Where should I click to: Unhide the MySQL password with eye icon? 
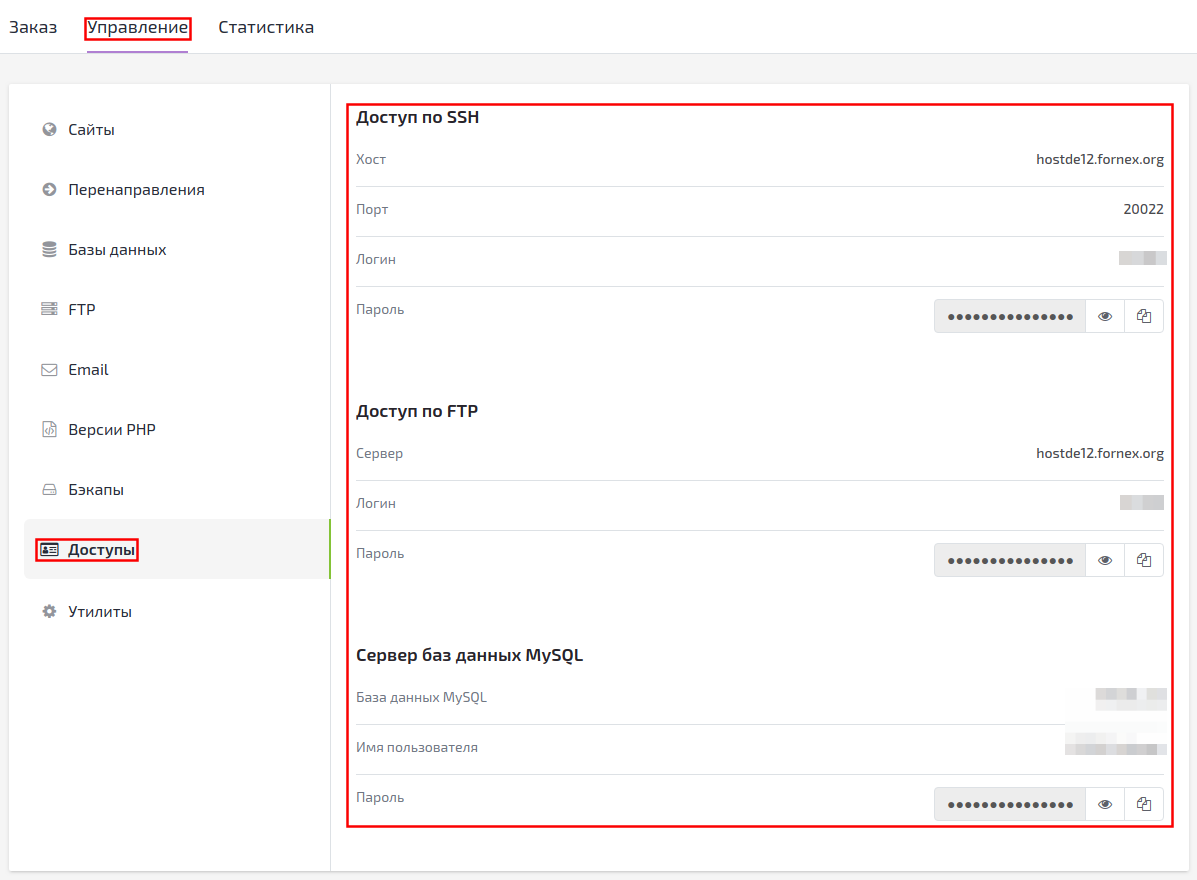[x=1105, y=804]
